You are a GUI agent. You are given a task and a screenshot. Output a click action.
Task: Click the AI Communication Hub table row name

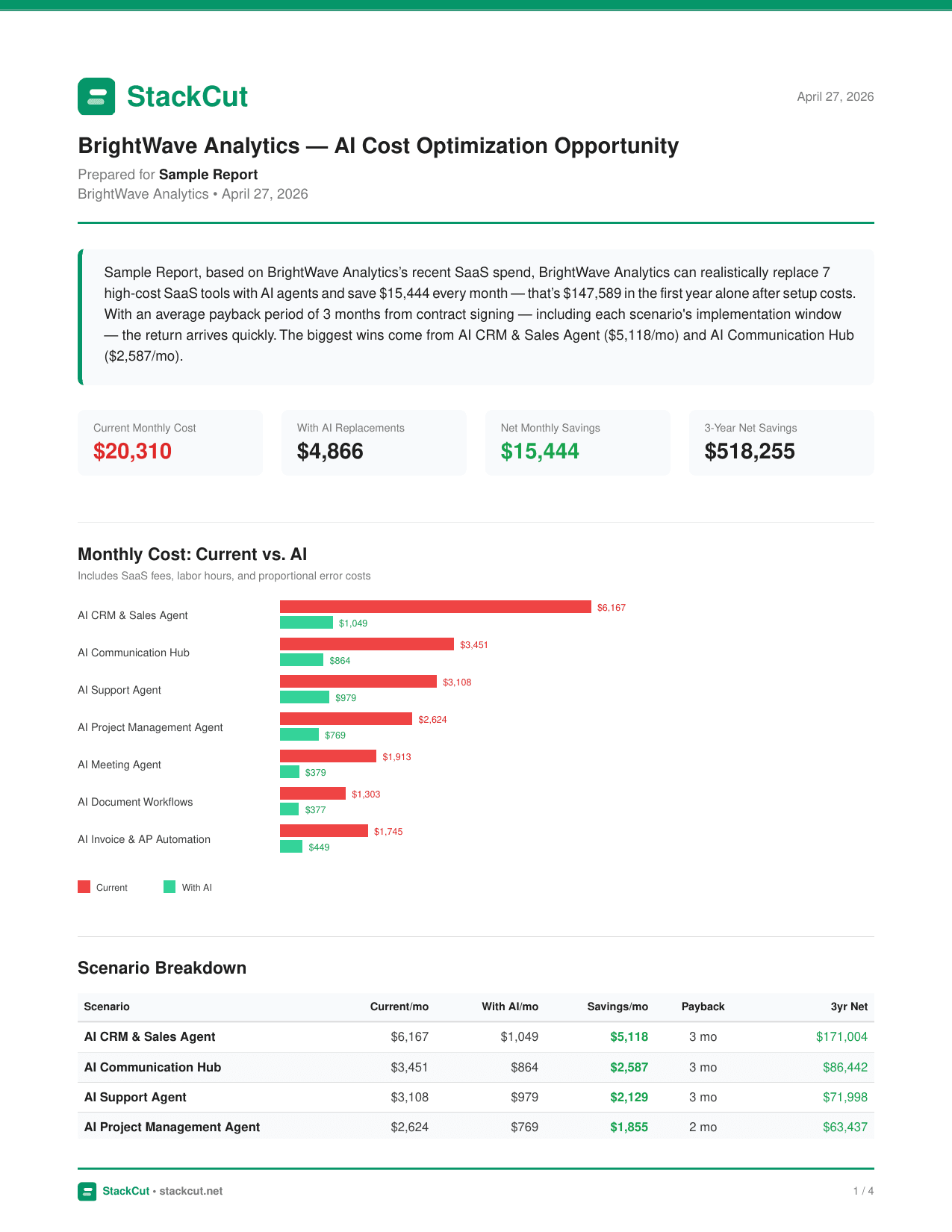pyautogui.click(x=152, y=1068)
